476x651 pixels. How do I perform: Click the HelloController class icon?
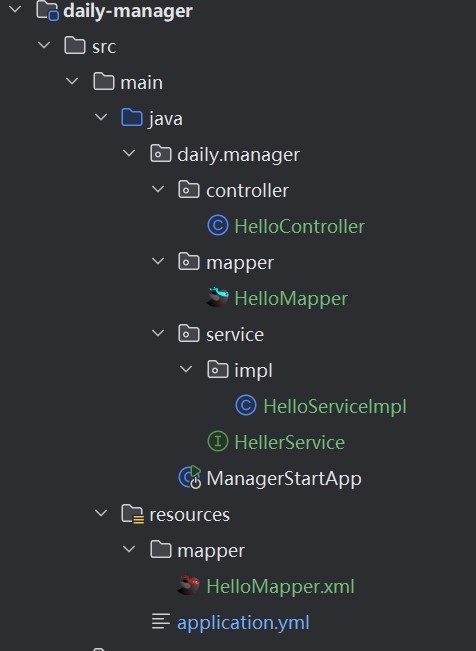pos(218,226)
